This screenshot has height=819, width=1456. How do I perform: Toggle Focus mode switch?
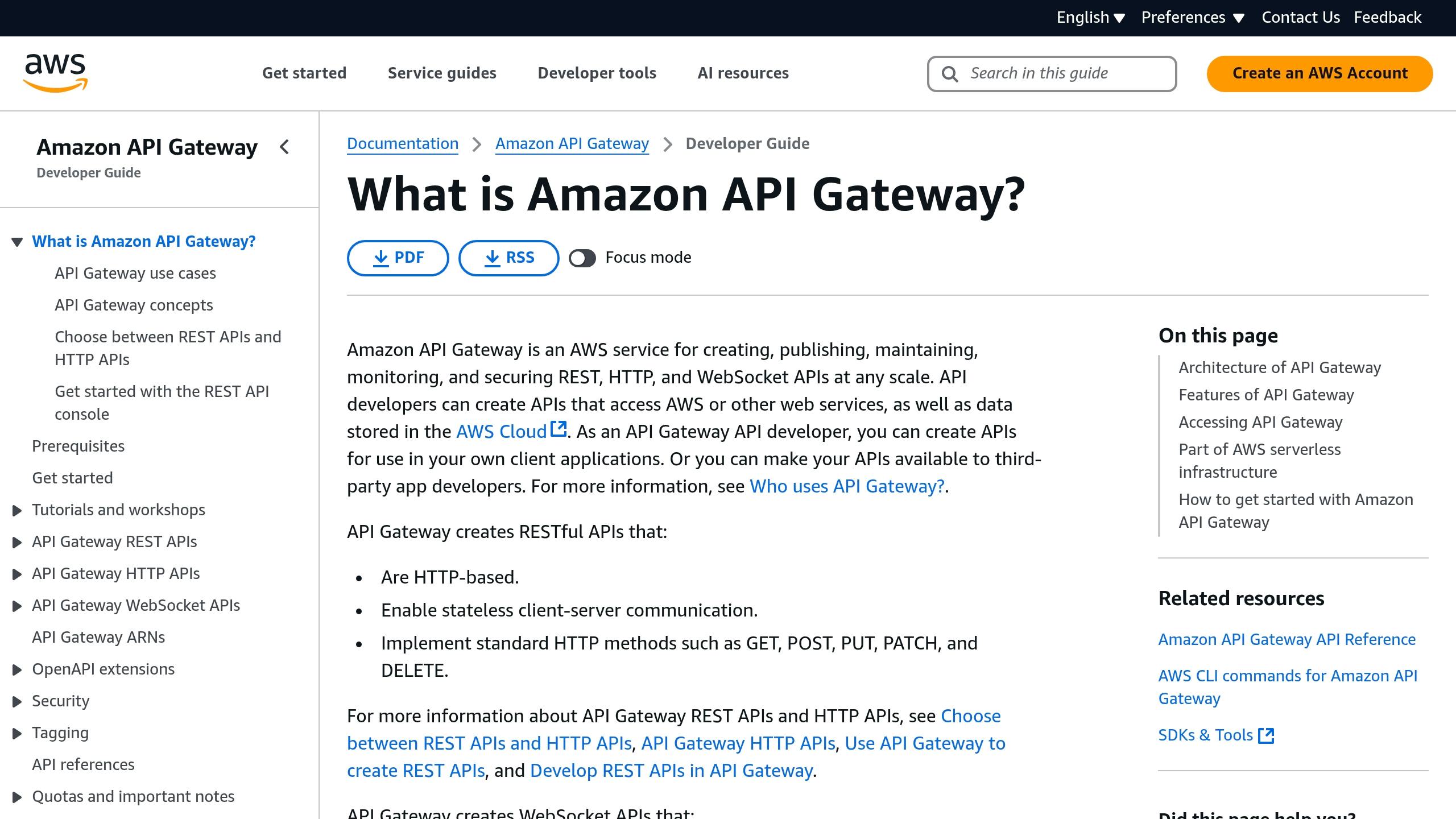coord(582,258)
